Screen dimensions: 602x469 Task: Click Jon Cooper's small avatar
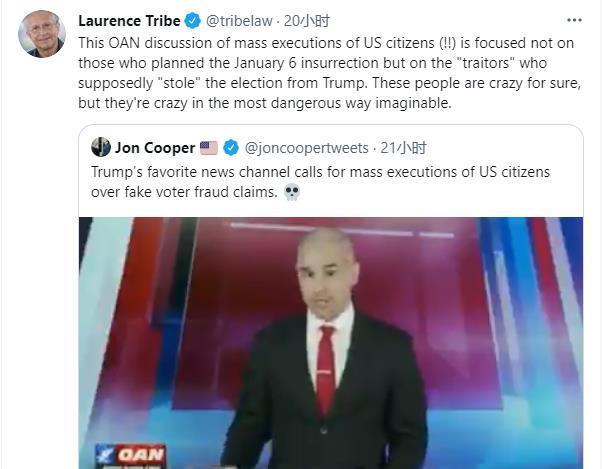click(x=101, y=147)
